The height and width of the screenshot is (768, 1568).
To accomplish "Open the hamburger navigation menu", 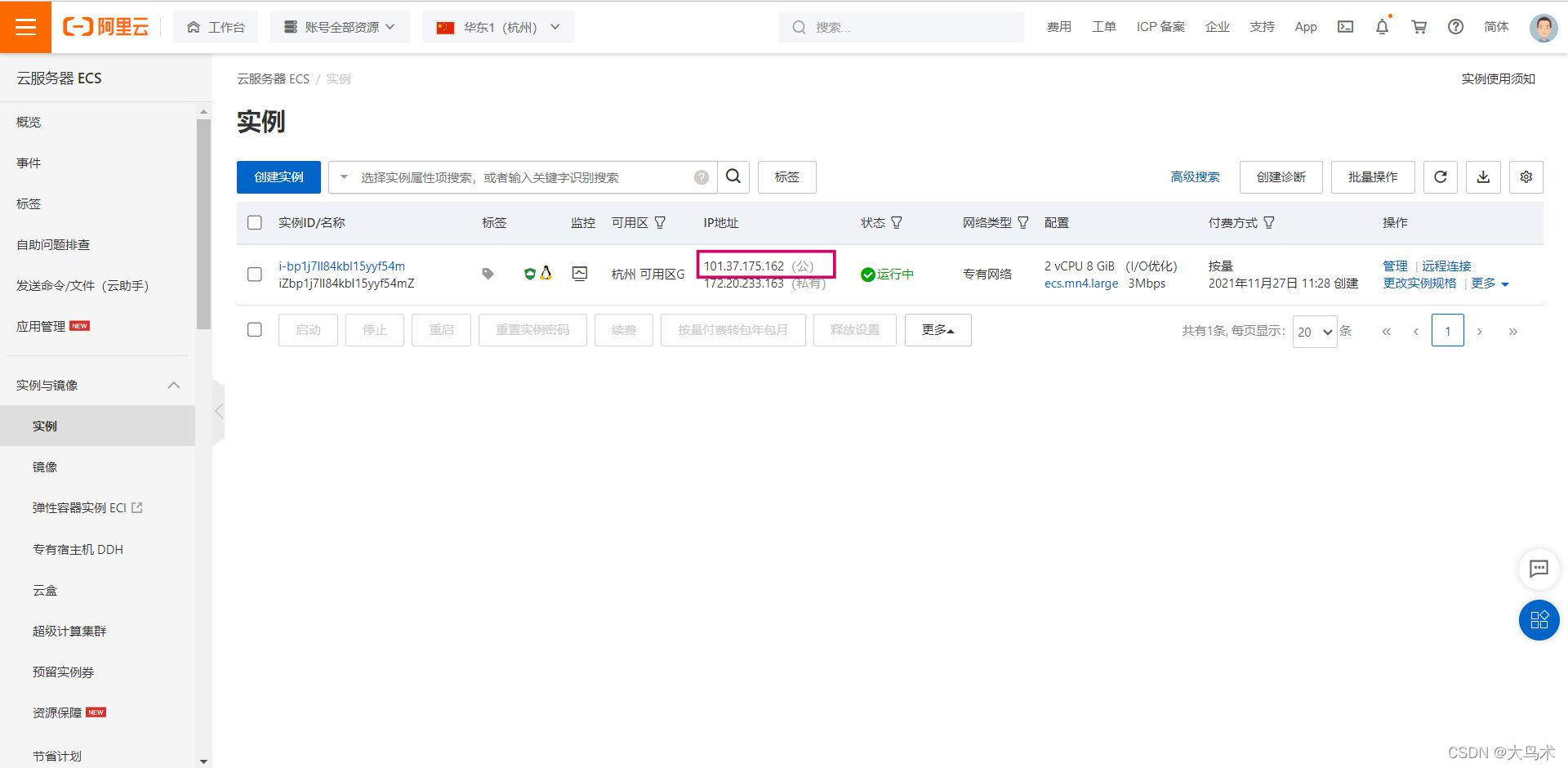I will click(26, 26).
